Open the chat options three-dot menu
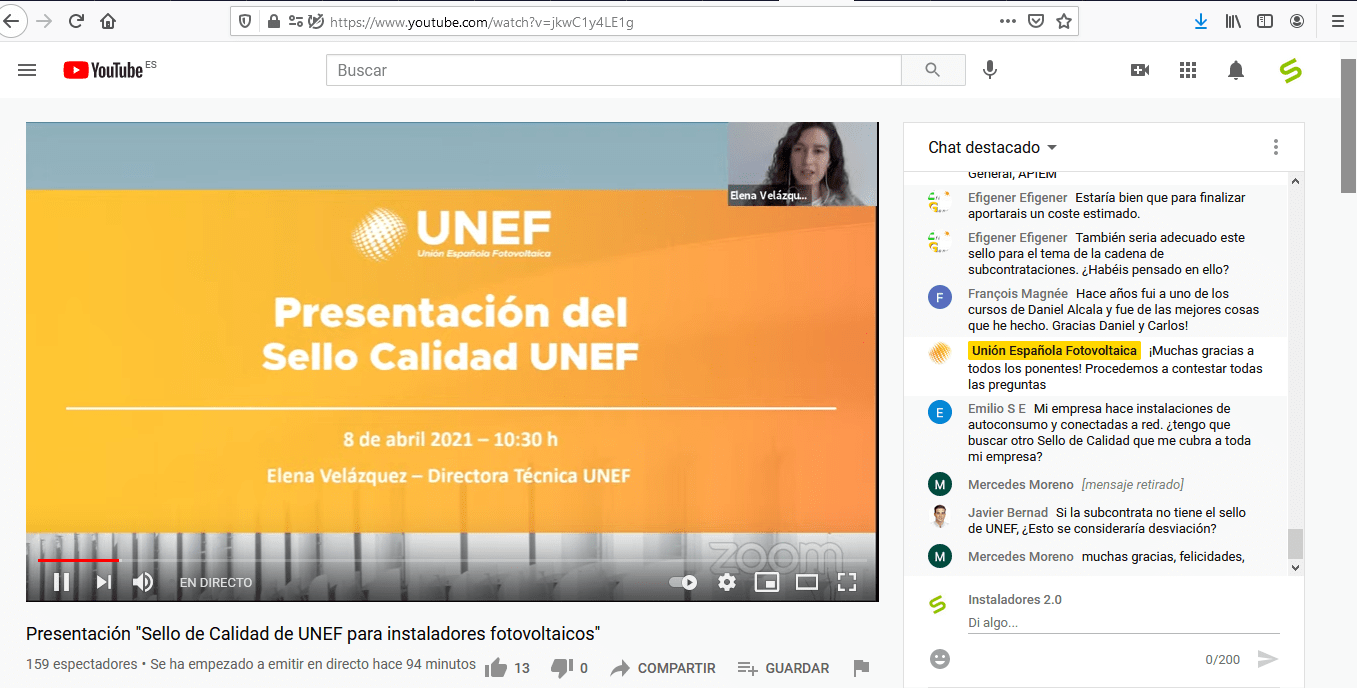 pyautogui.click(x=1275, y=147)
